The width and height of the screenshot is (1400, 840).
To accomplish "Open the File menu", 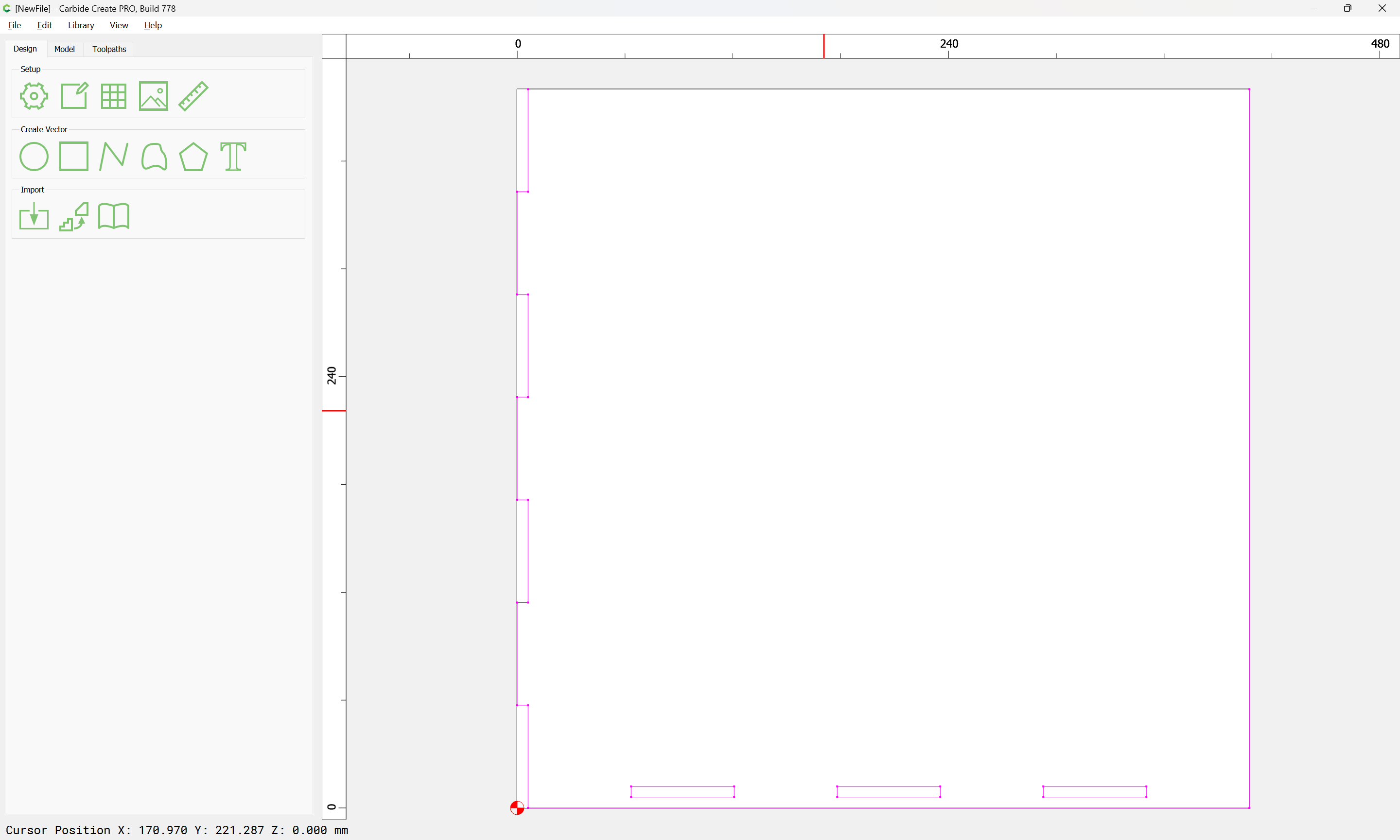I will click(x=14, y=25).
